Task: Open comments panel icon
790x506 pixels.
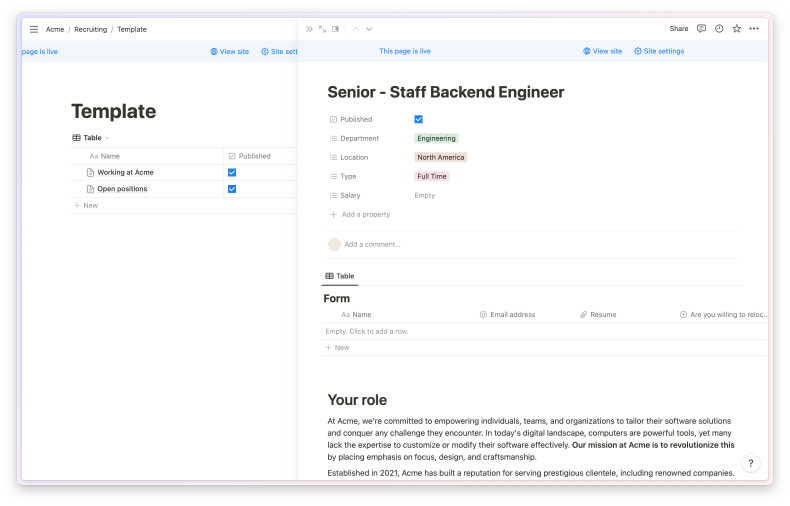Action: pyautogui.click(x=701, y=29)
